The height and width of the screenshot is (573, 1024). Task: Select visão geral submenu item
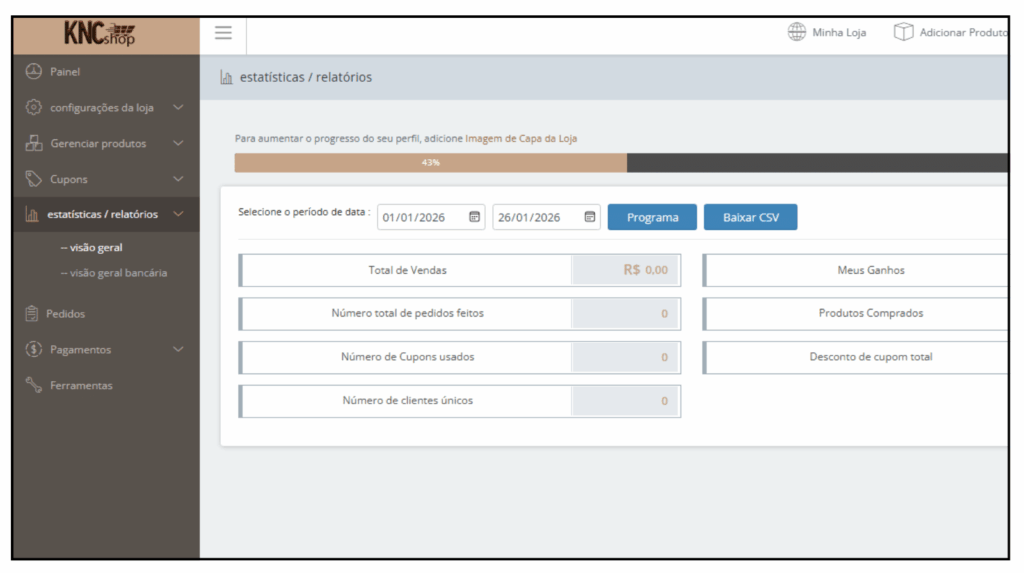[91, 248]
